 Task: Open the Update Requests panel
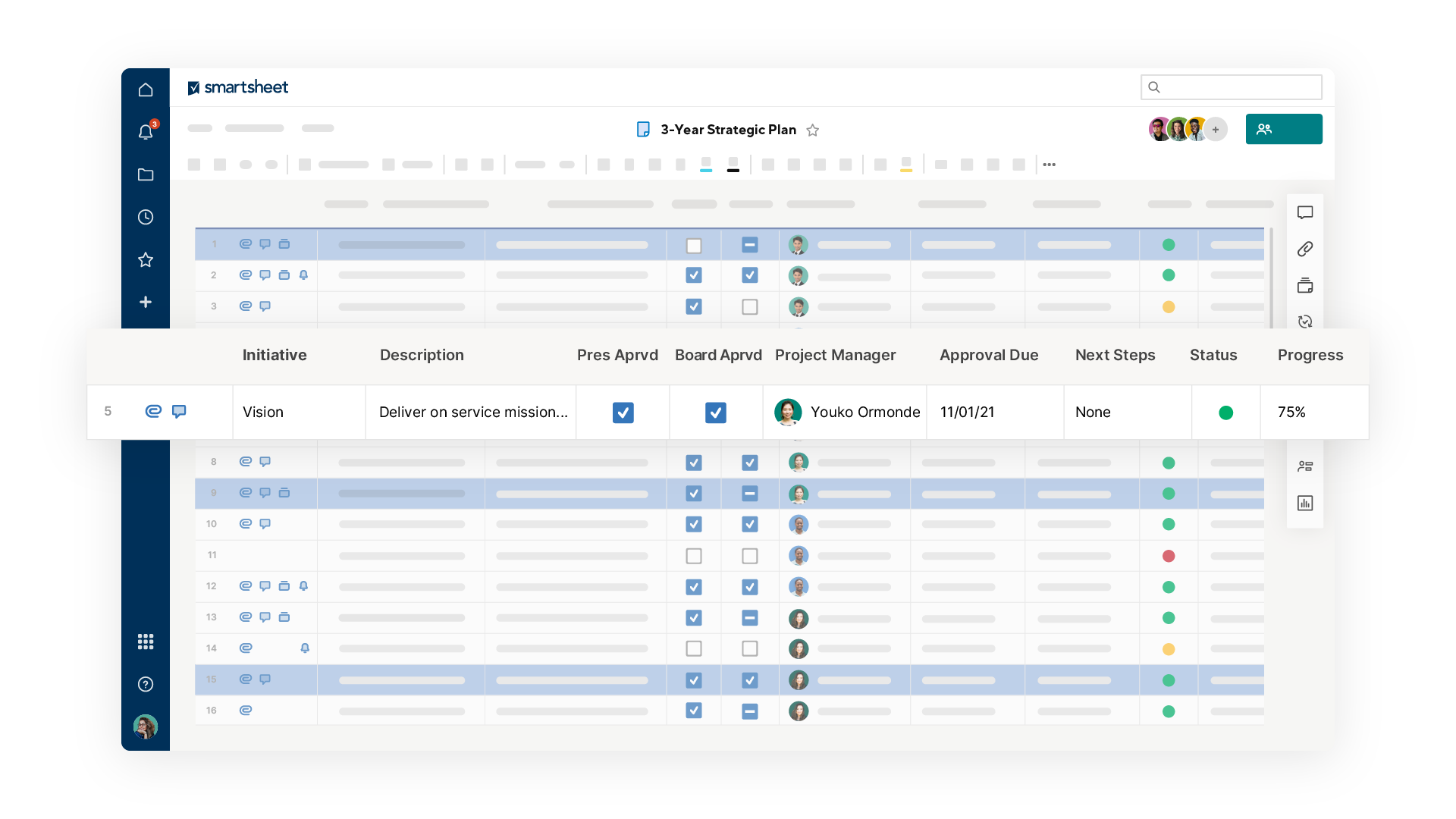[x=1305, y=322]
